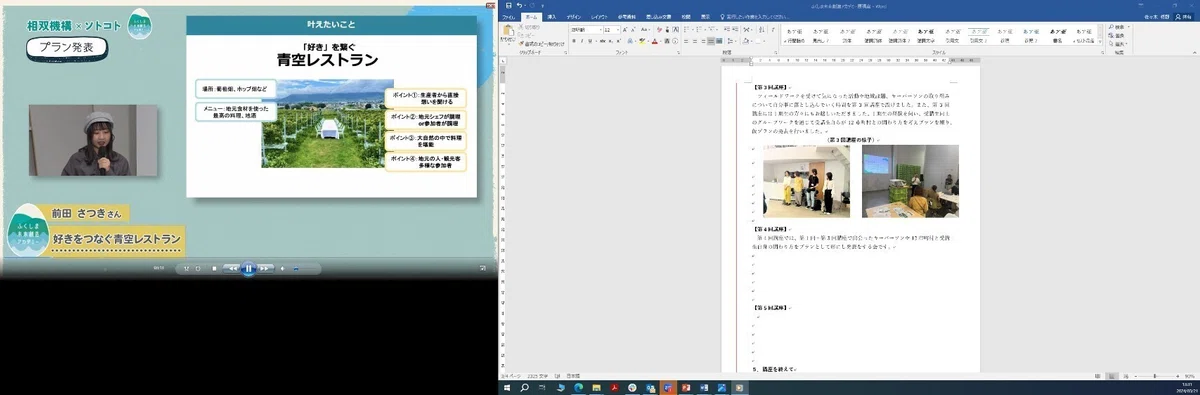This screenshot has width=1200, height=395.
Task: Switch to the 校閲 ribbon tab
Action: pyautogui.click(x=686, y=17)
